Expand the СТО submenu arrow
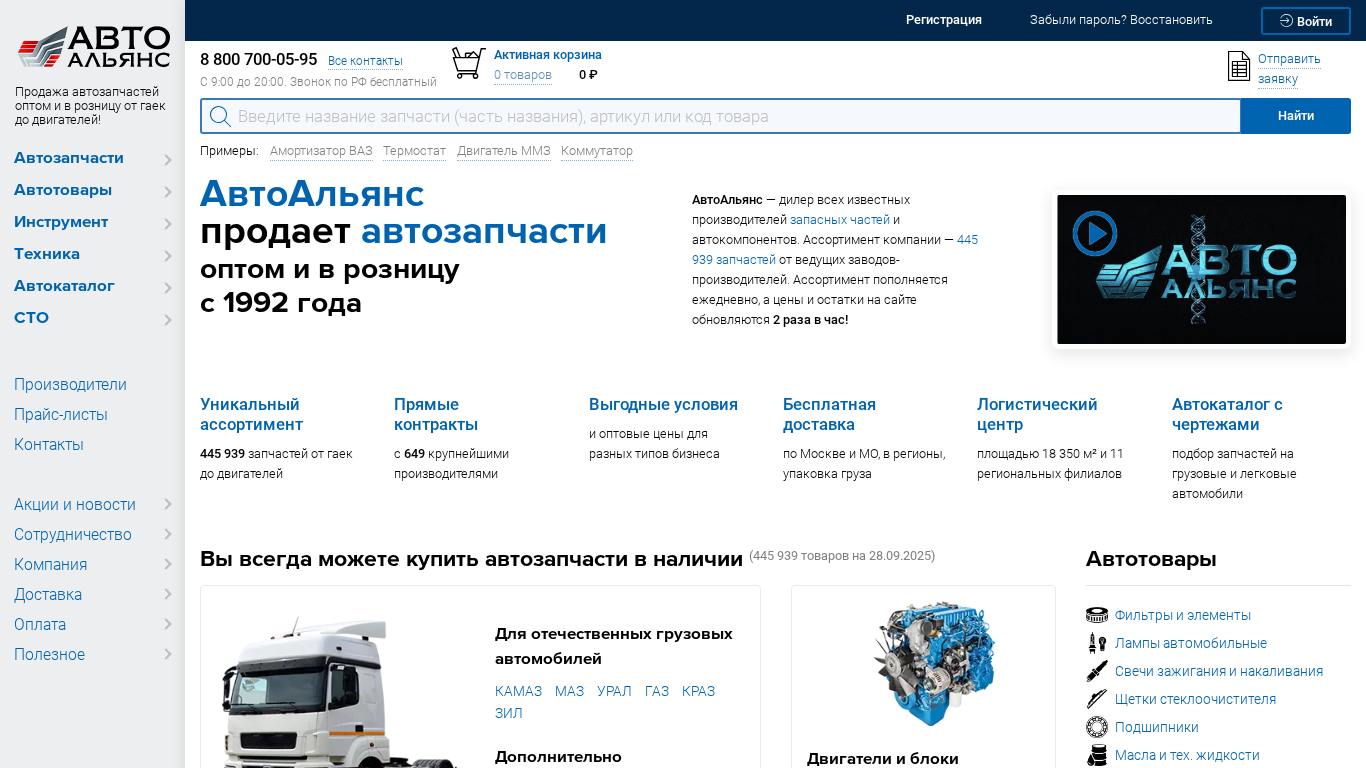 [168, 319]
